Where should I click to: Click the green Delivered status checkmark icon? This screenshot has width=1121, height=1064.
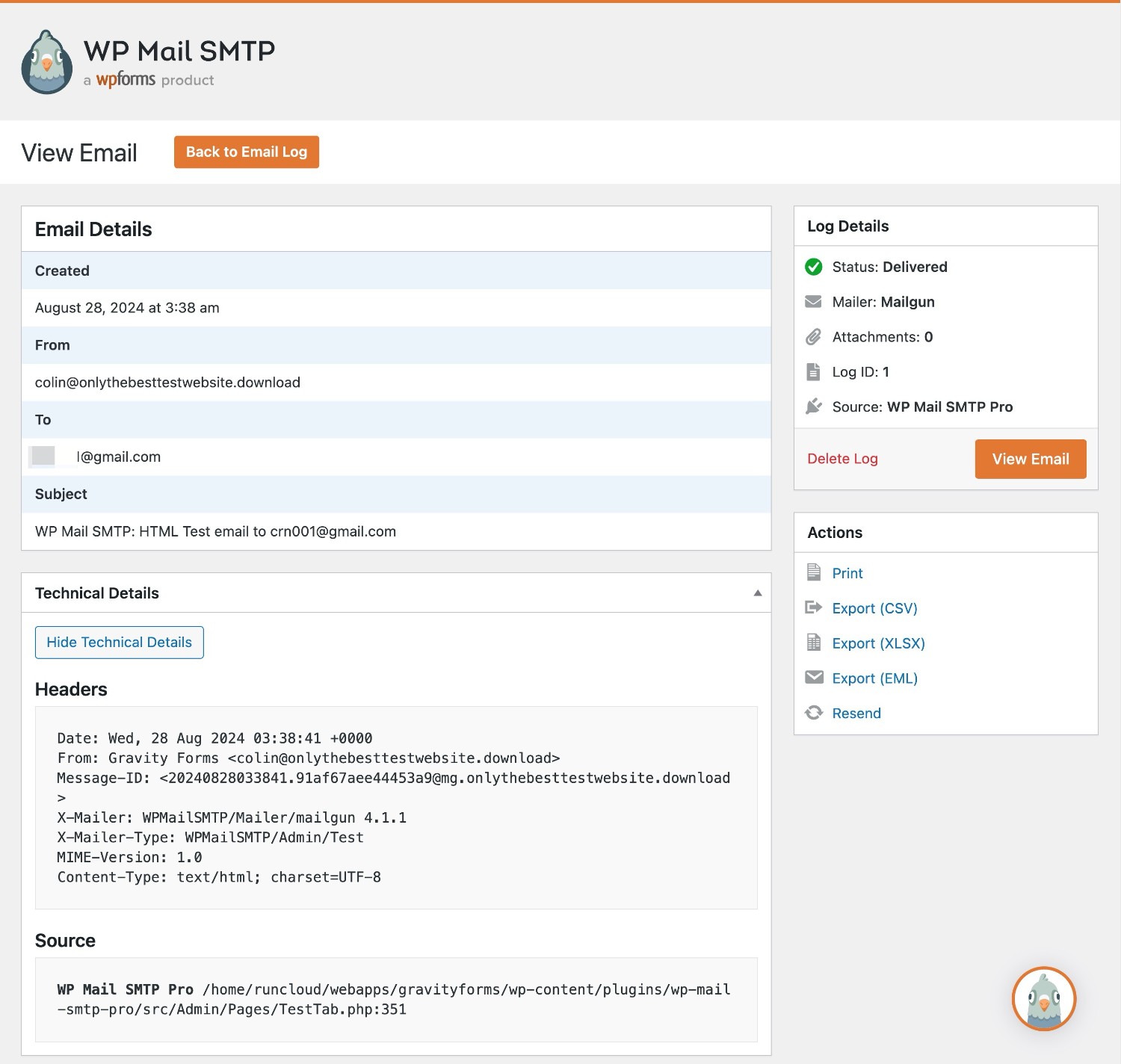813,267
